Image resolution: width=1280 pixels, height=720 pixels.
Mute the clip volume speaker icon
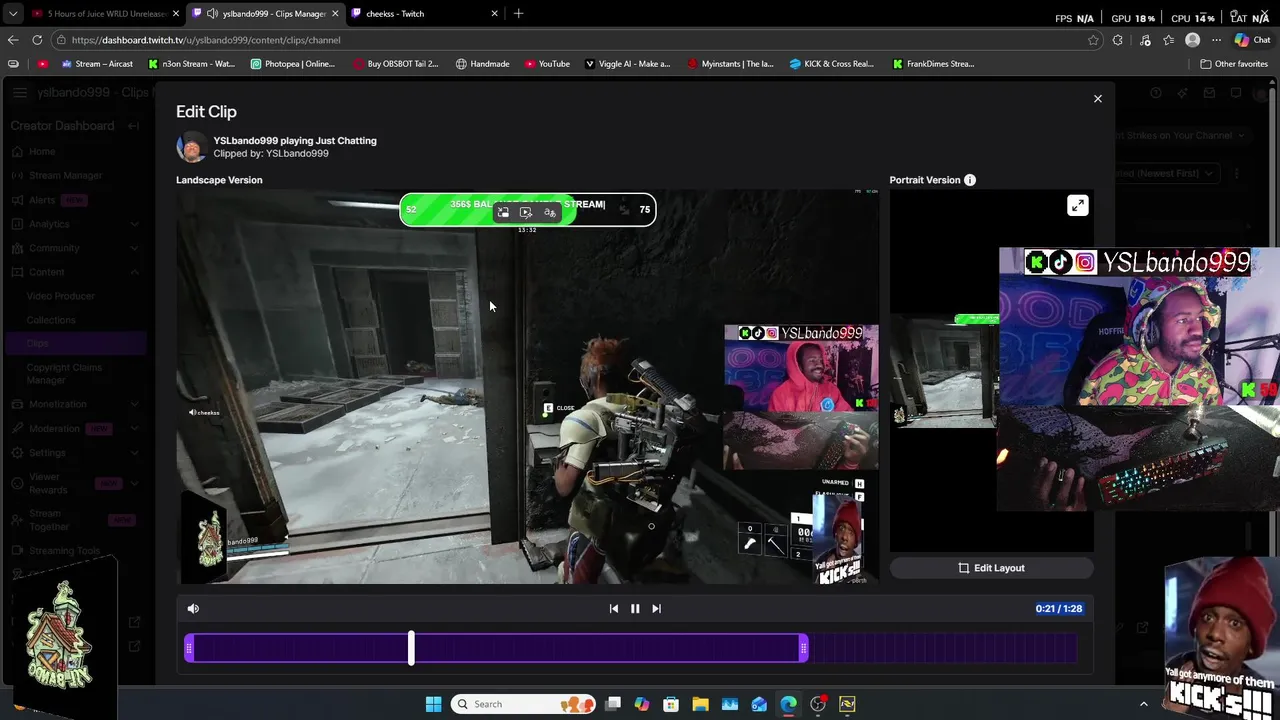tap(193, 608)
